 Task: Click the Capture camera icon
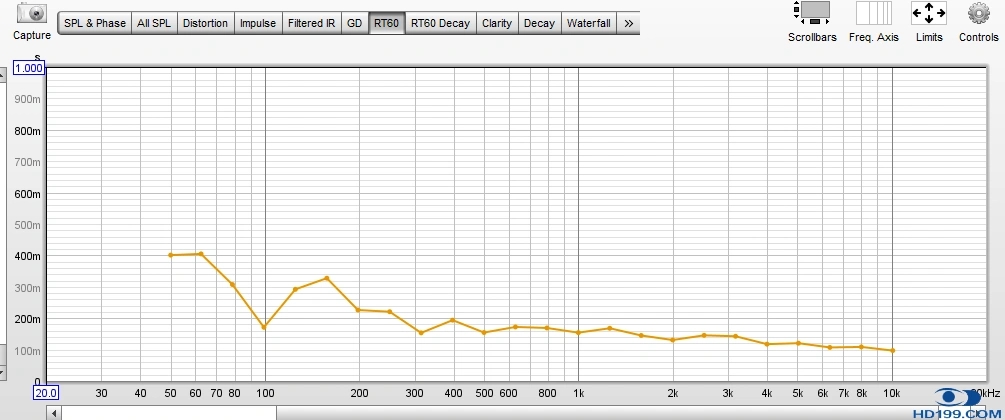[32, 14]
